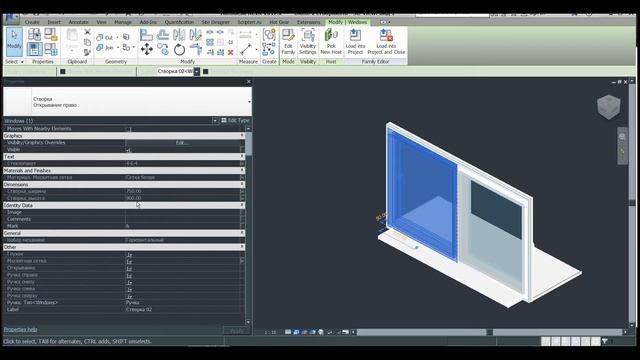This screenshot has height=360, width=640.
Task: Collapse the Materials and Finishes section
Action: click(242, 170)
